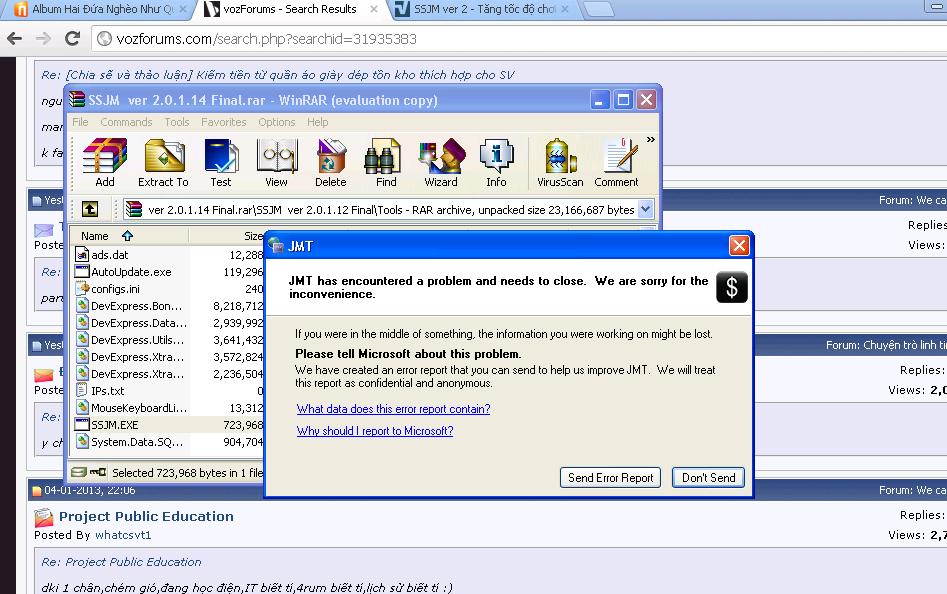Click the browser Back arrow
947x594 pixels.
point(14,39)
